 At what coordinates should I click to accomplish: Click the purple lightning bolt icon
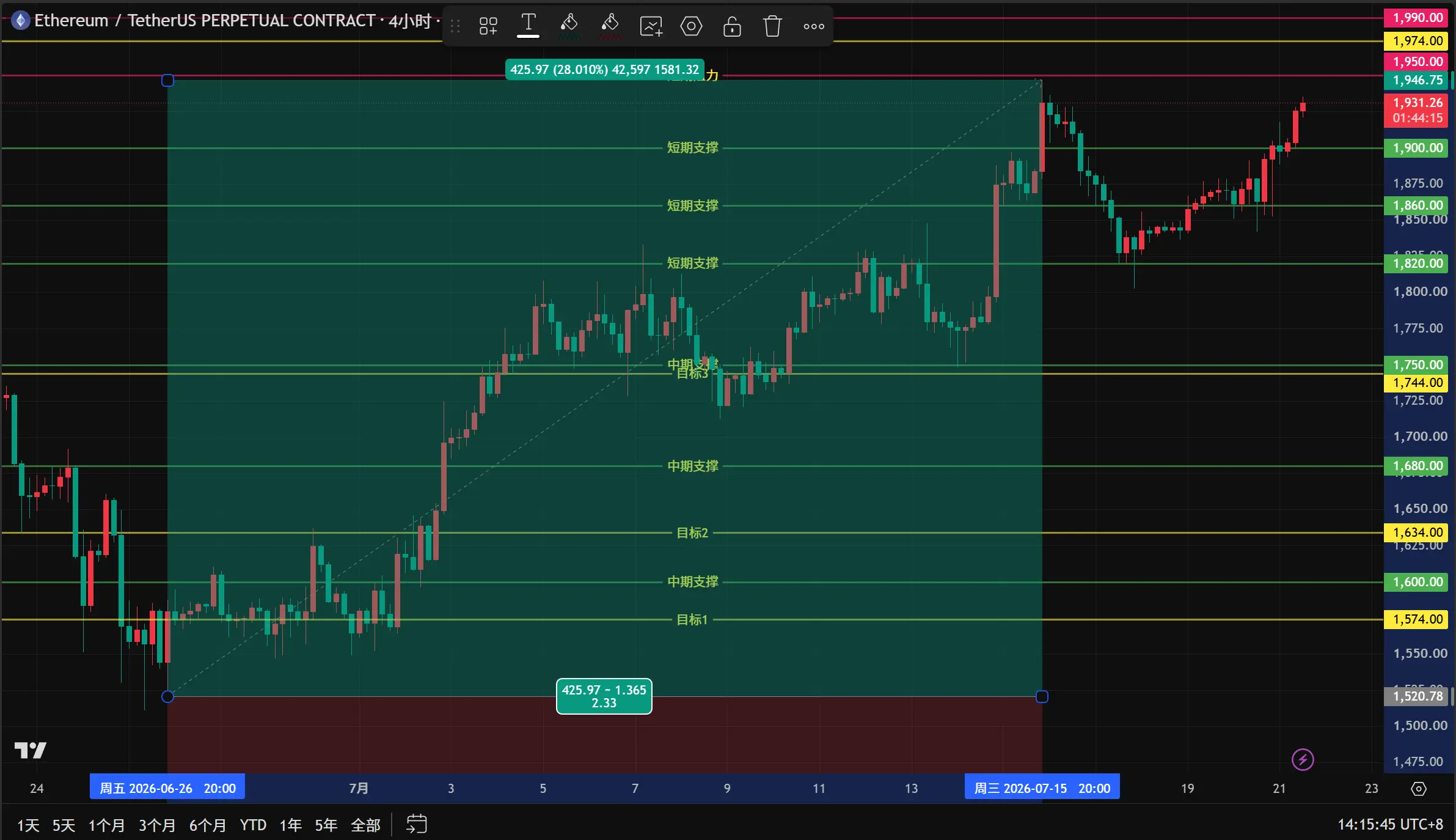click(1303, 760)
